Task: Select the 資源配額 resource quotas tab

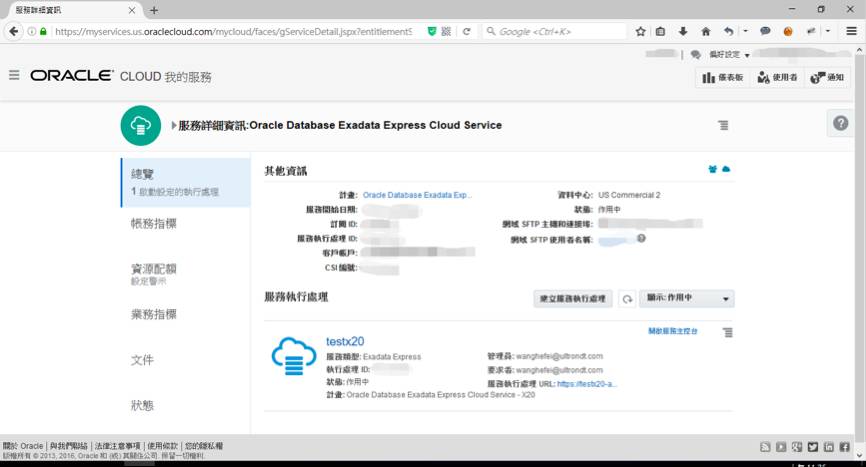Action: coord(154,269)
